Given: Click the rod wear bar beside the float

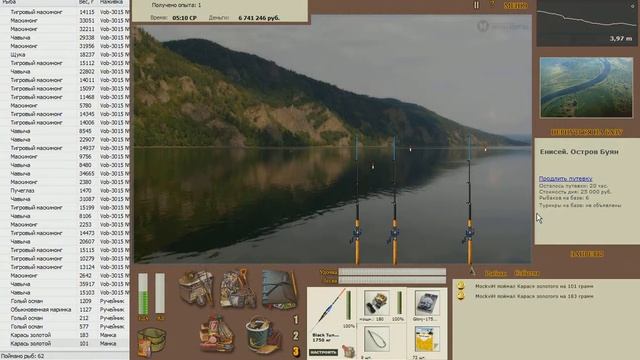Looking at the screenshot, I should coord(349,305).
